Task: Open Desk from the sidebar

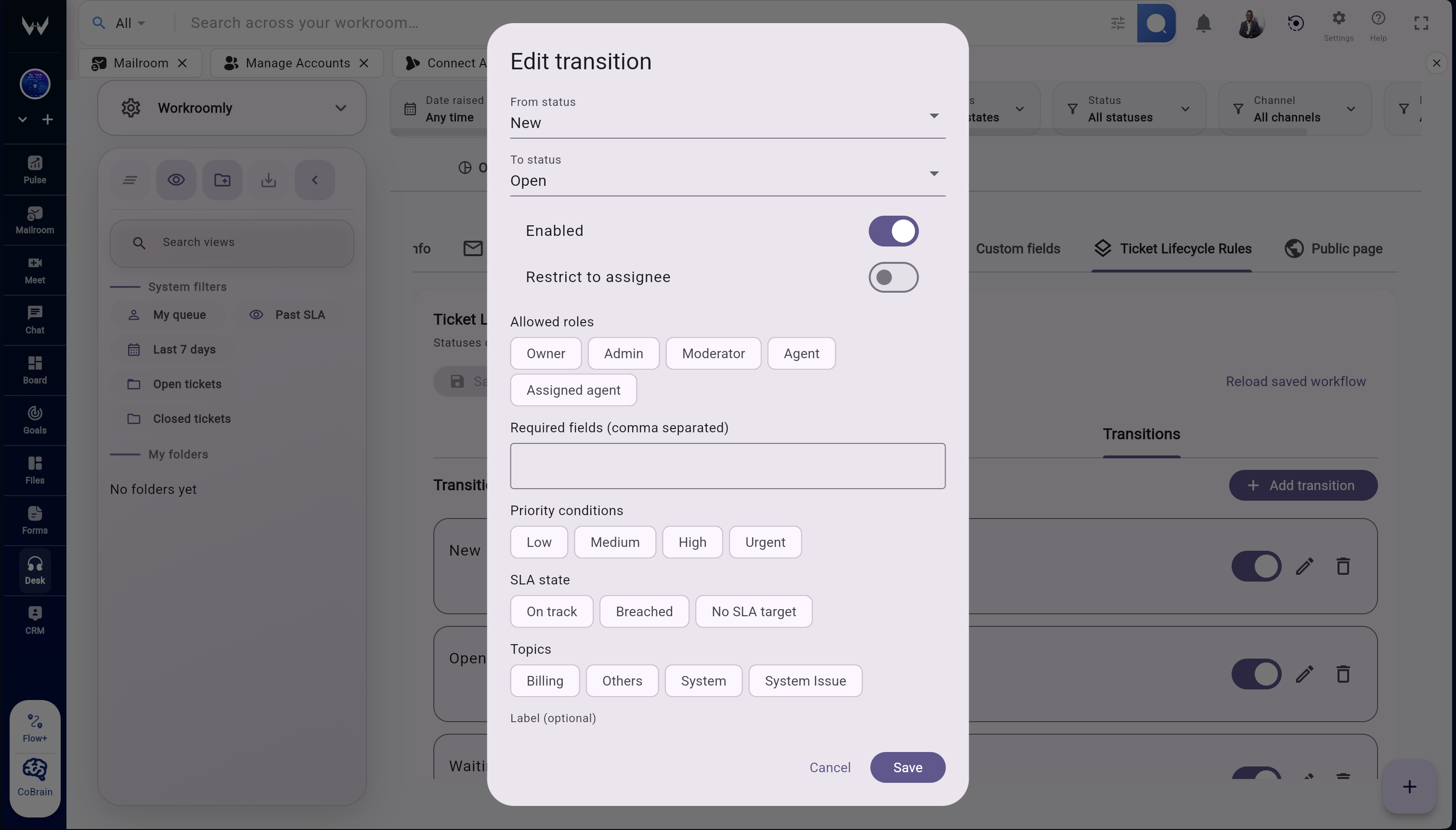Action: pyautogui.click(x=35, y=570)
